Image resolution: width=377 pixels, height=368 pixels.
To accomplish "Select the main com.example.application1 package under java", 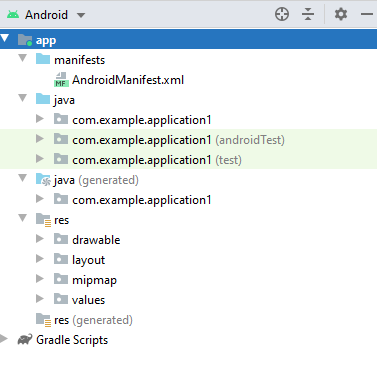I will 142,120.
